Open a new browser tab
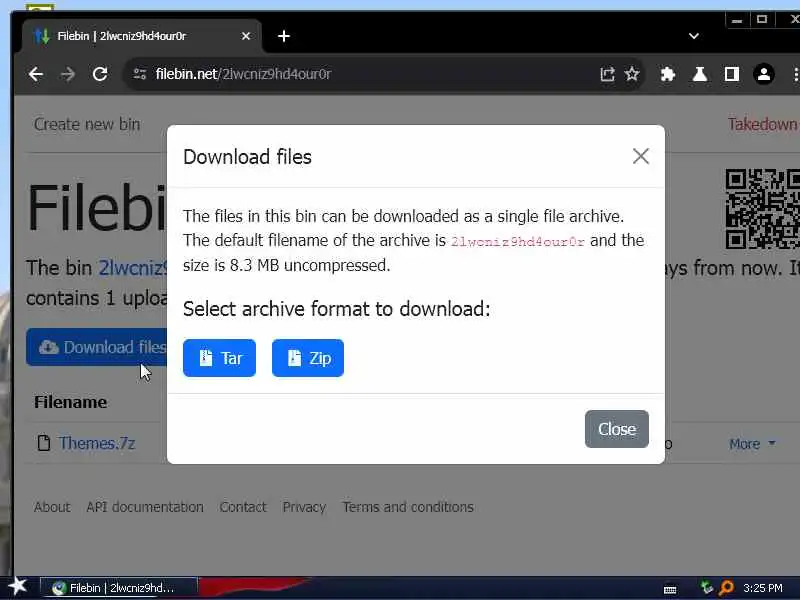Viewport: 800px width, 600px height. (x=284, y=36)
